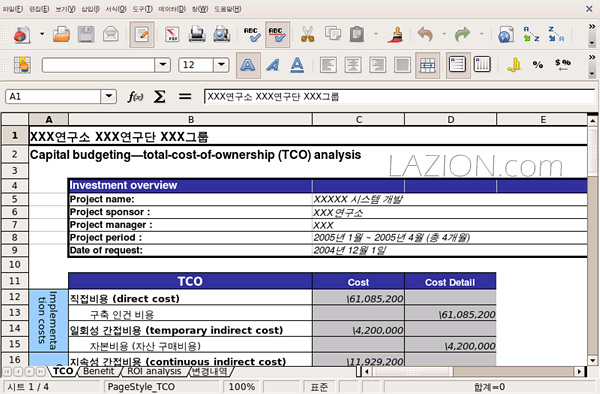Copy selection with the copy icon
Viewport: 600px width, 394px height.
(x=333, y=34)
